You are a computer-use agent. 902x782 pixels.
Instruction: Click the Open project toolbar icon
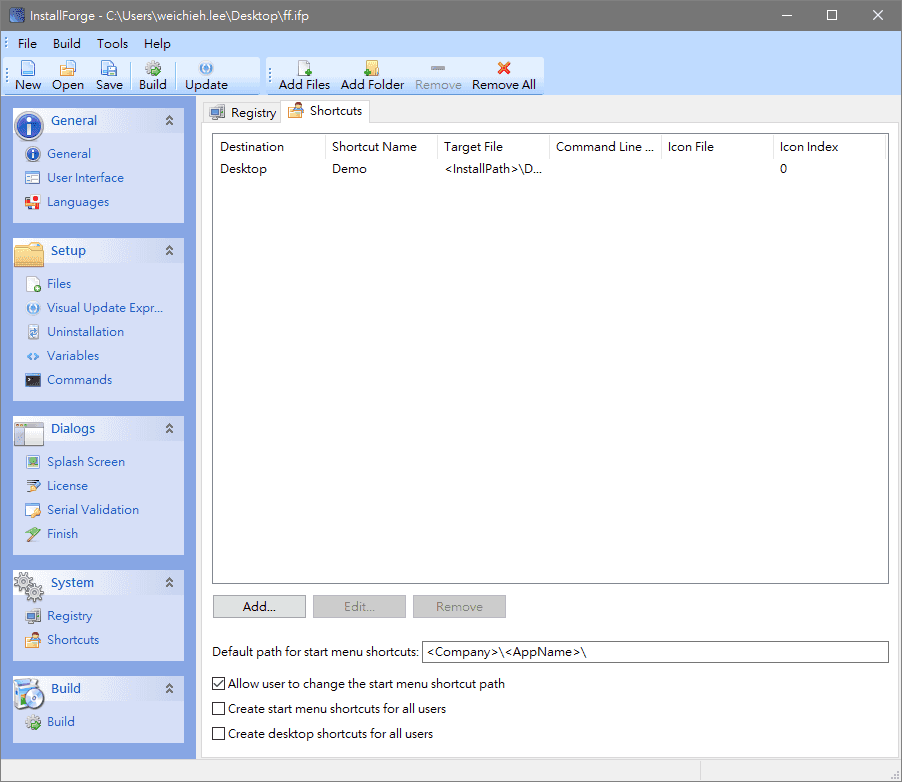67,68
